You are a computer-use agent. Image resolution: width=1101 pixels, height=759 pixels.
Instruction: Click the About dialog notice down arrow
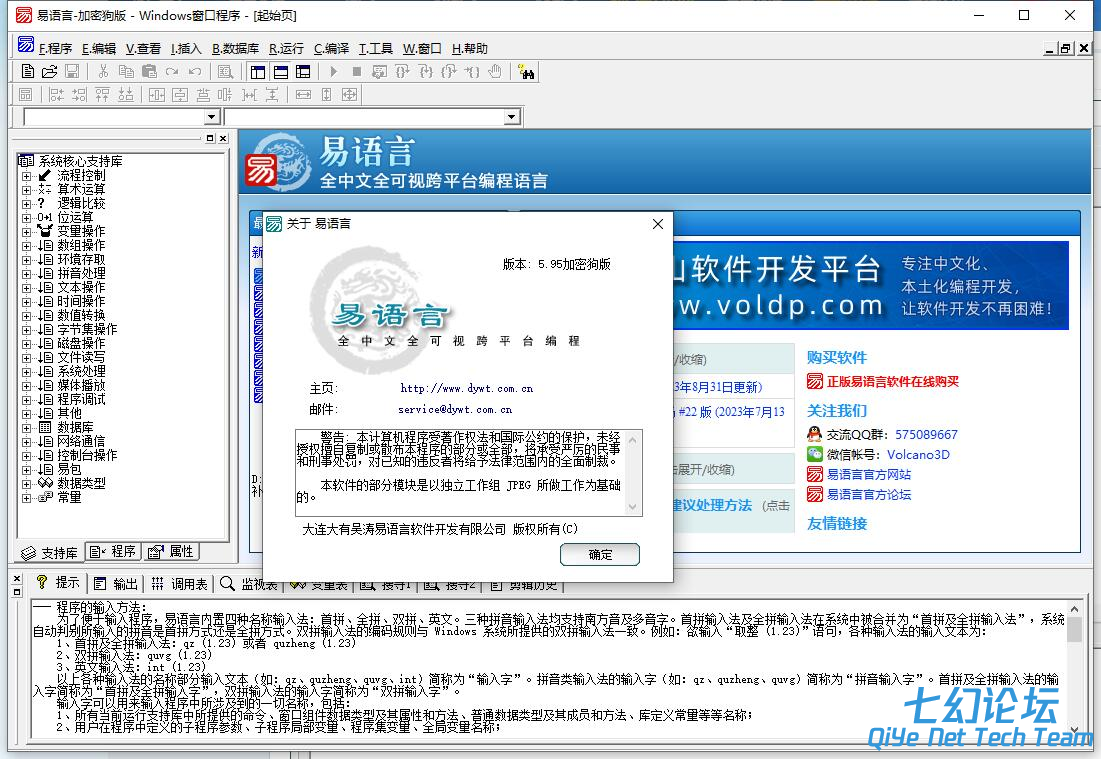[x=633, y=507]
